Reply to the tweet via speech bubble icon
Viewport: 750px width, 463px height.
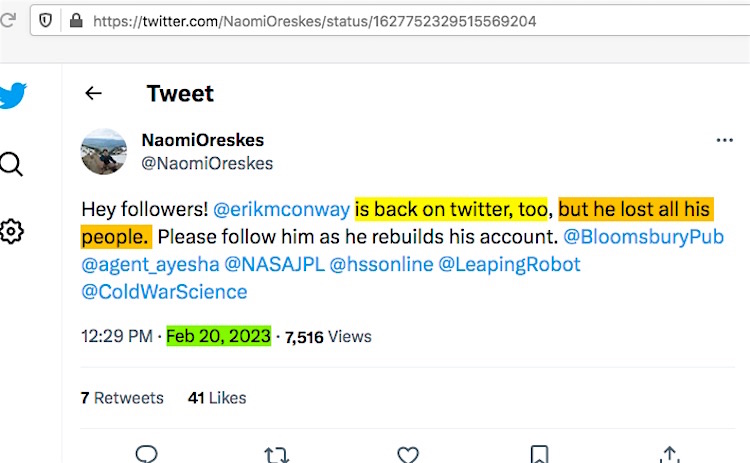(147, 454)
